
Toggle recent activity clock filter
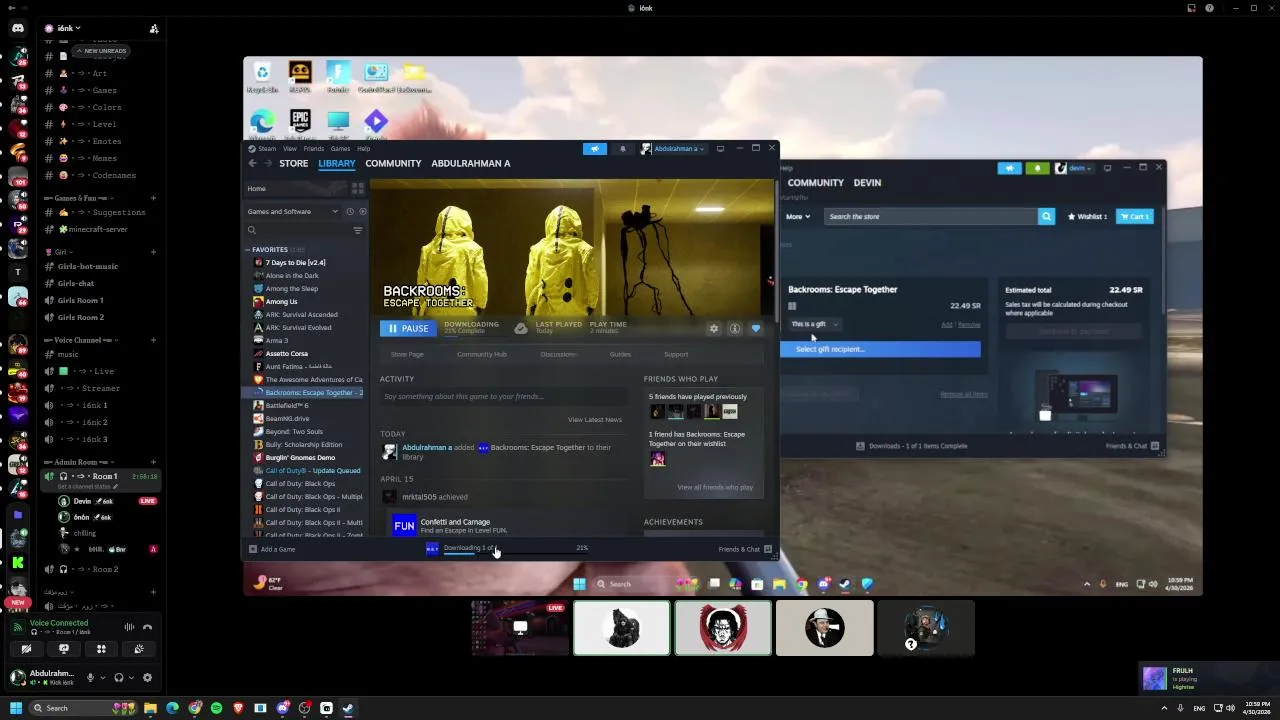350,211
